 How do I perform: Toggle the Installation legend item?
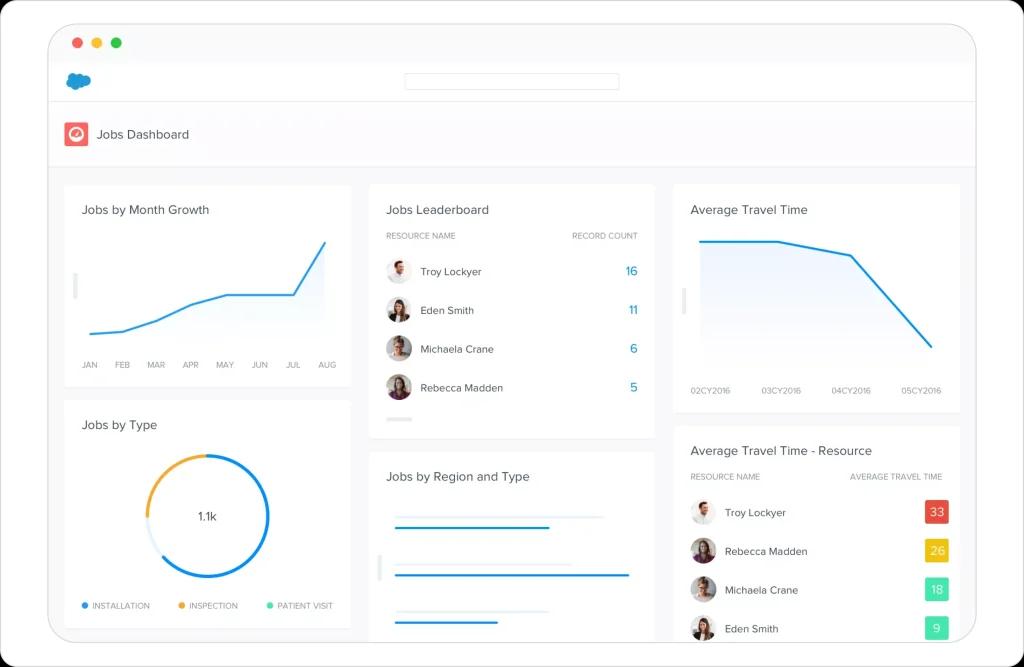click(x=116, y=606)
